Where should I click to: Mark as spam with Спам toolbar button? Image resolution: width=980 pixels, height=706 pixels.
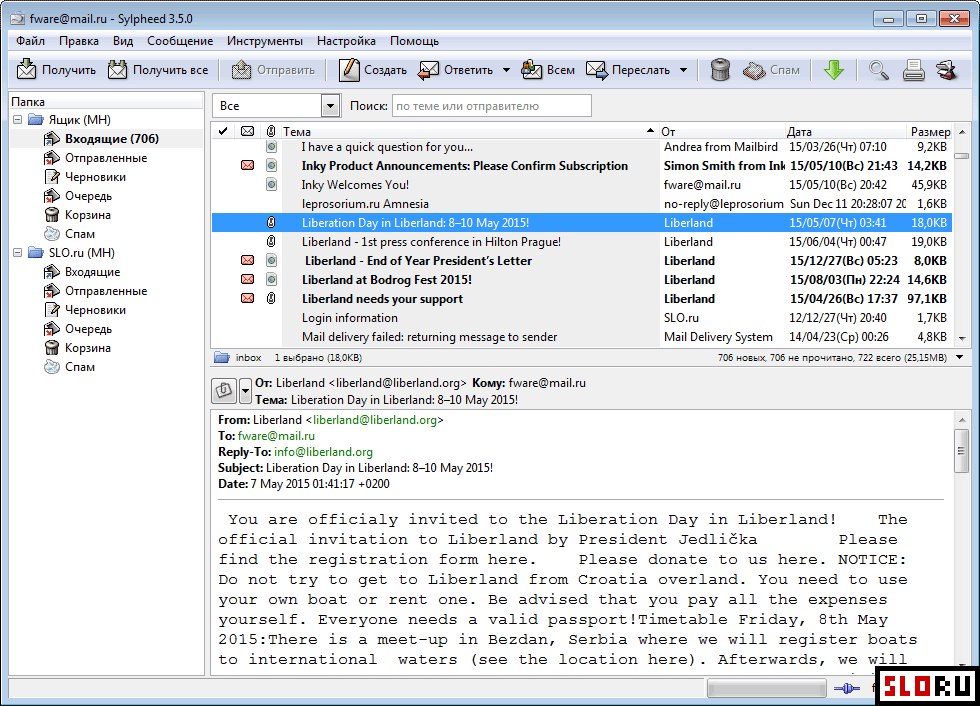(771, 70)
